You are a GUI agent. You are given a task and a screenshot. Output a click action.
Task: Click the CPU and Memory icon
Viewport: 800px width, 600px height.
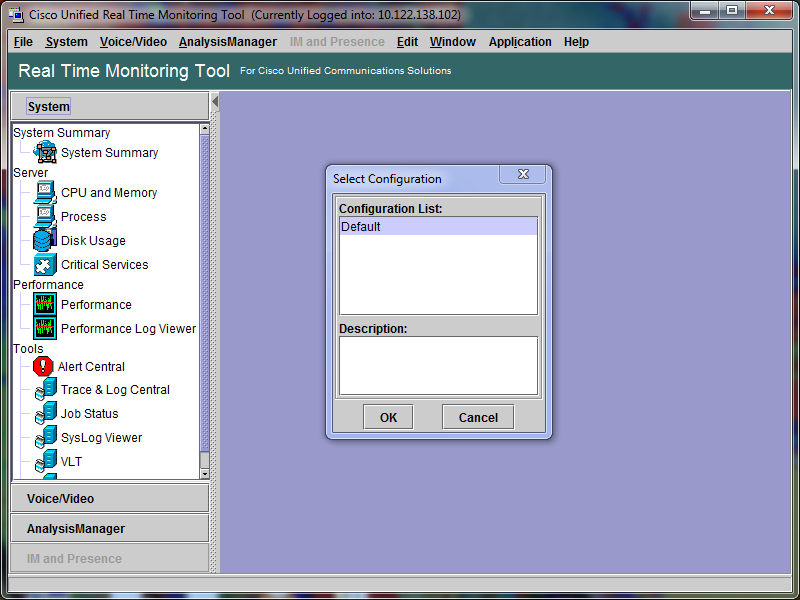(x=45, y=192)
